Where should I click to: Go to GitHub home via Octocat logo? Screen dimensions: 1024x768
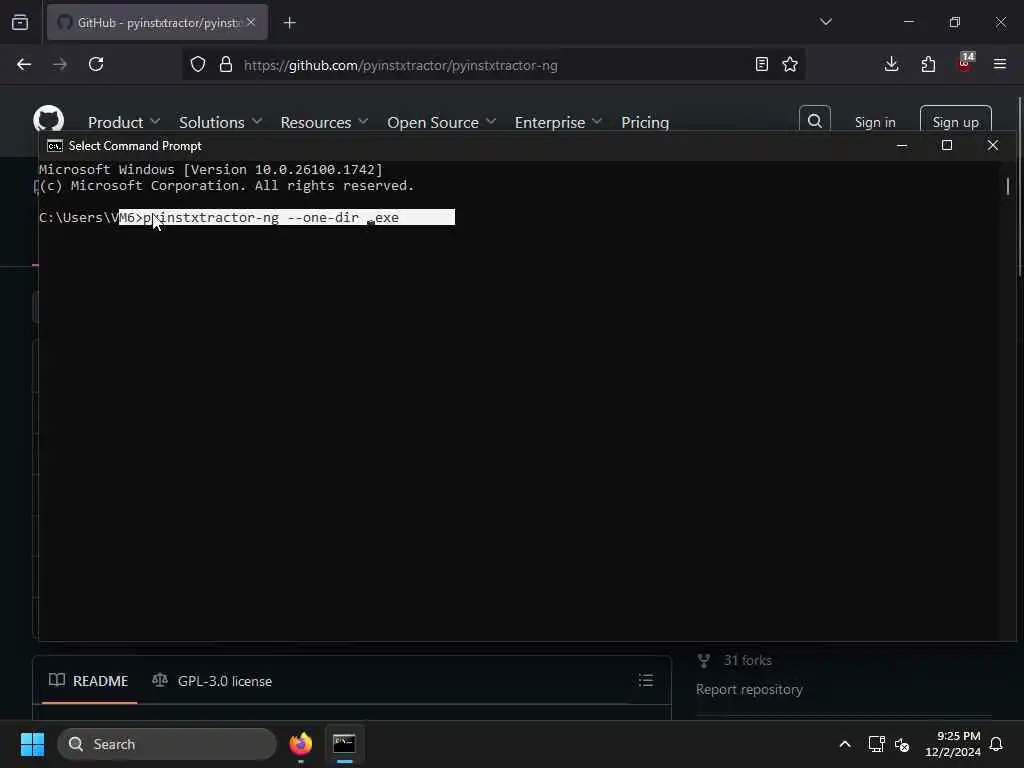pyautogui.click(x=49, y=120)
